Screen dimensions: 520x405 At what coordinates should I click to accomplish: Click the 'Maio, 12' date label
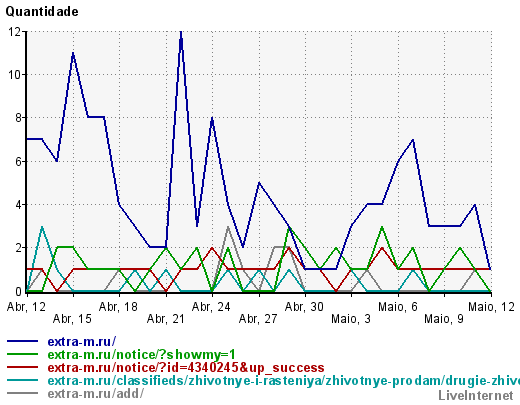point(492,307)
